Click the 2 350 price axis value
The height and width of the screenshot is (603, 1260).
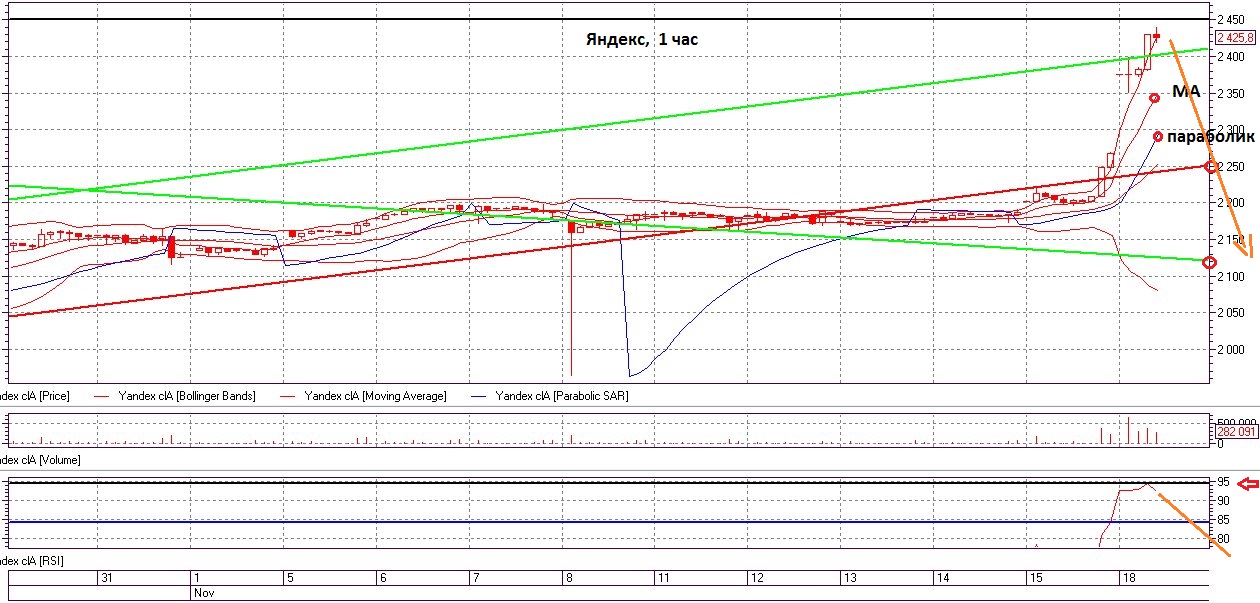point(1231,93)
